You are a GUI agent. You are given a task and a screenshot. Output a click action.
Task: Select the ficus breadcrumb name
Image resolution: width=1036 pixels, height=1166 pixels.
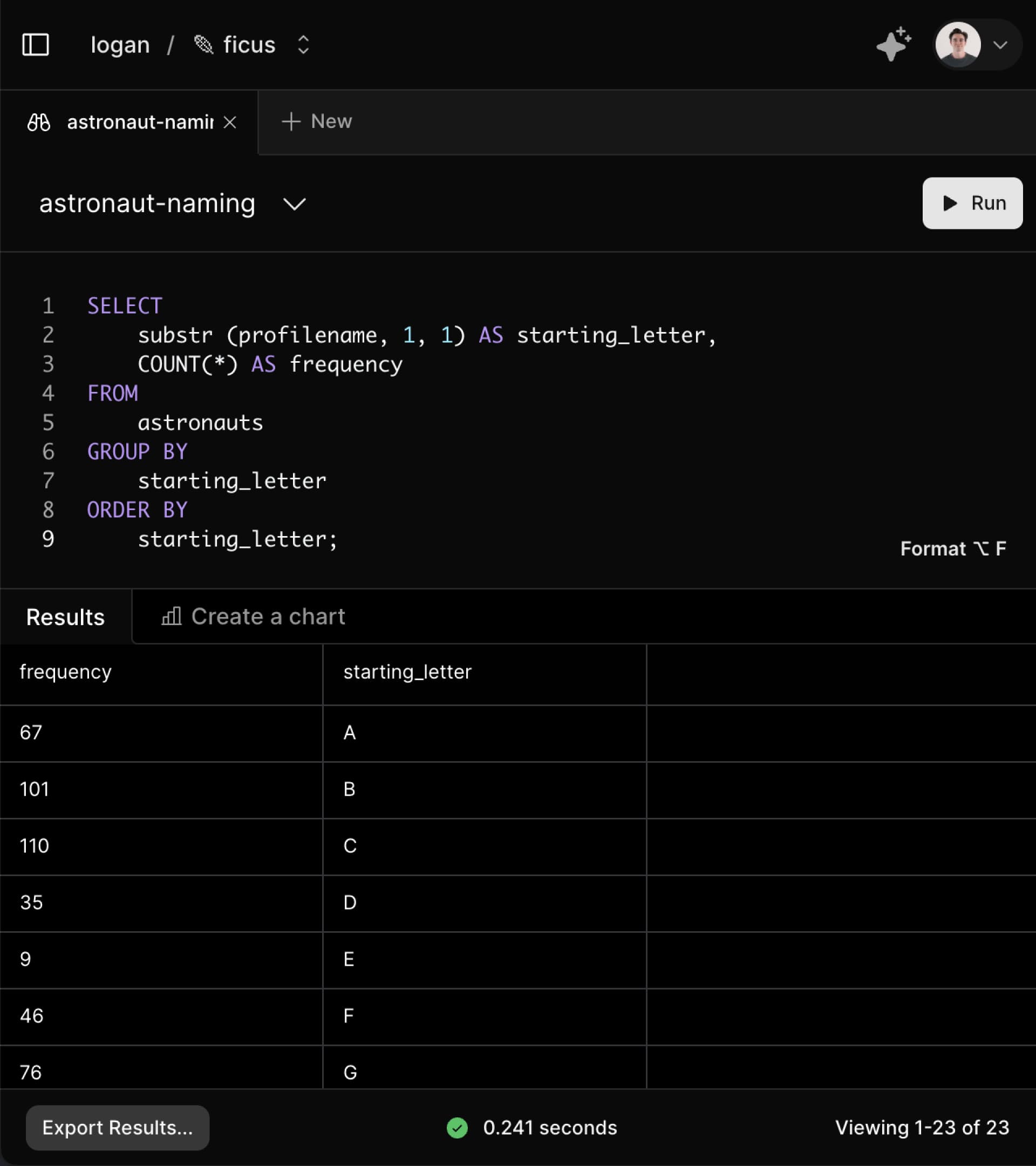click(x=249, y=44)
